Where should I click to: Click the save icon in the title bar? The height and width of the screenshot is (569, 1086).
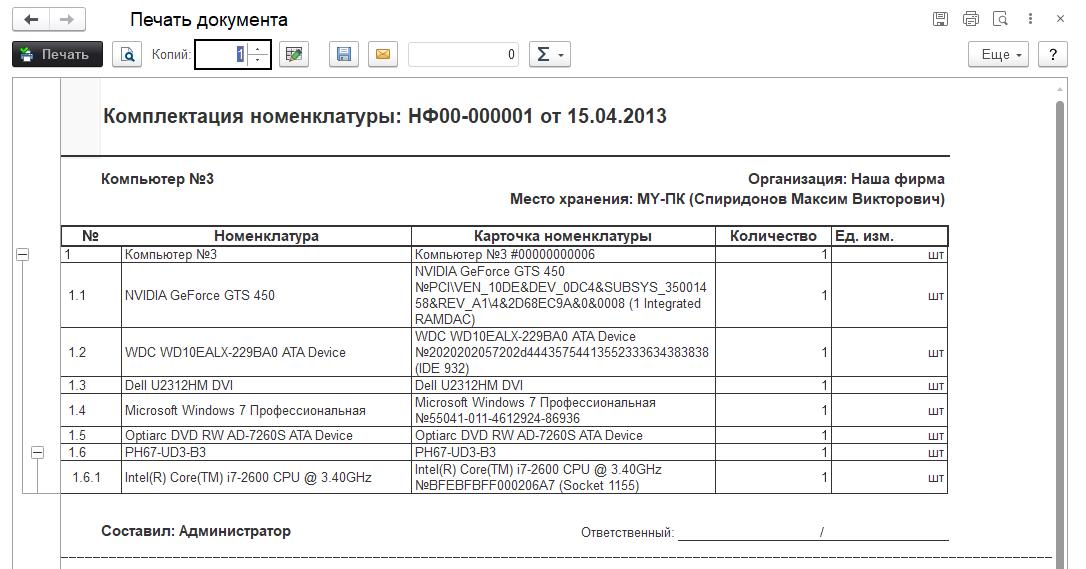(x=940, y=19)
